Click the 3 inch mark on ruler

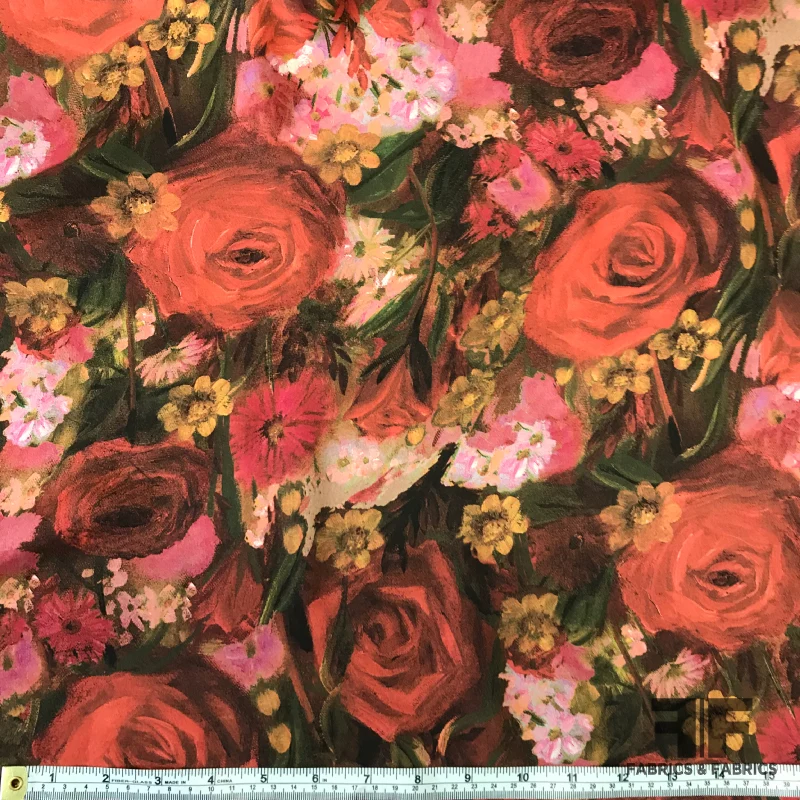point(158,780)
